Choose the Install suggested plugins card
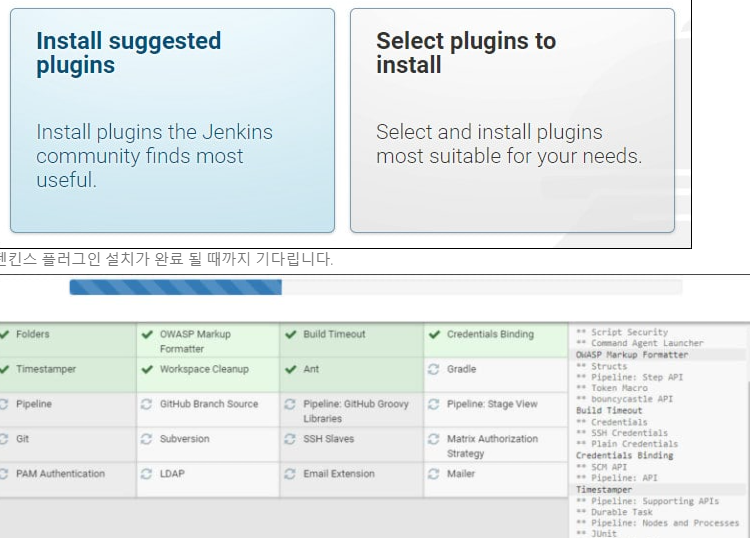750x538 pixels. coord(172,121)
